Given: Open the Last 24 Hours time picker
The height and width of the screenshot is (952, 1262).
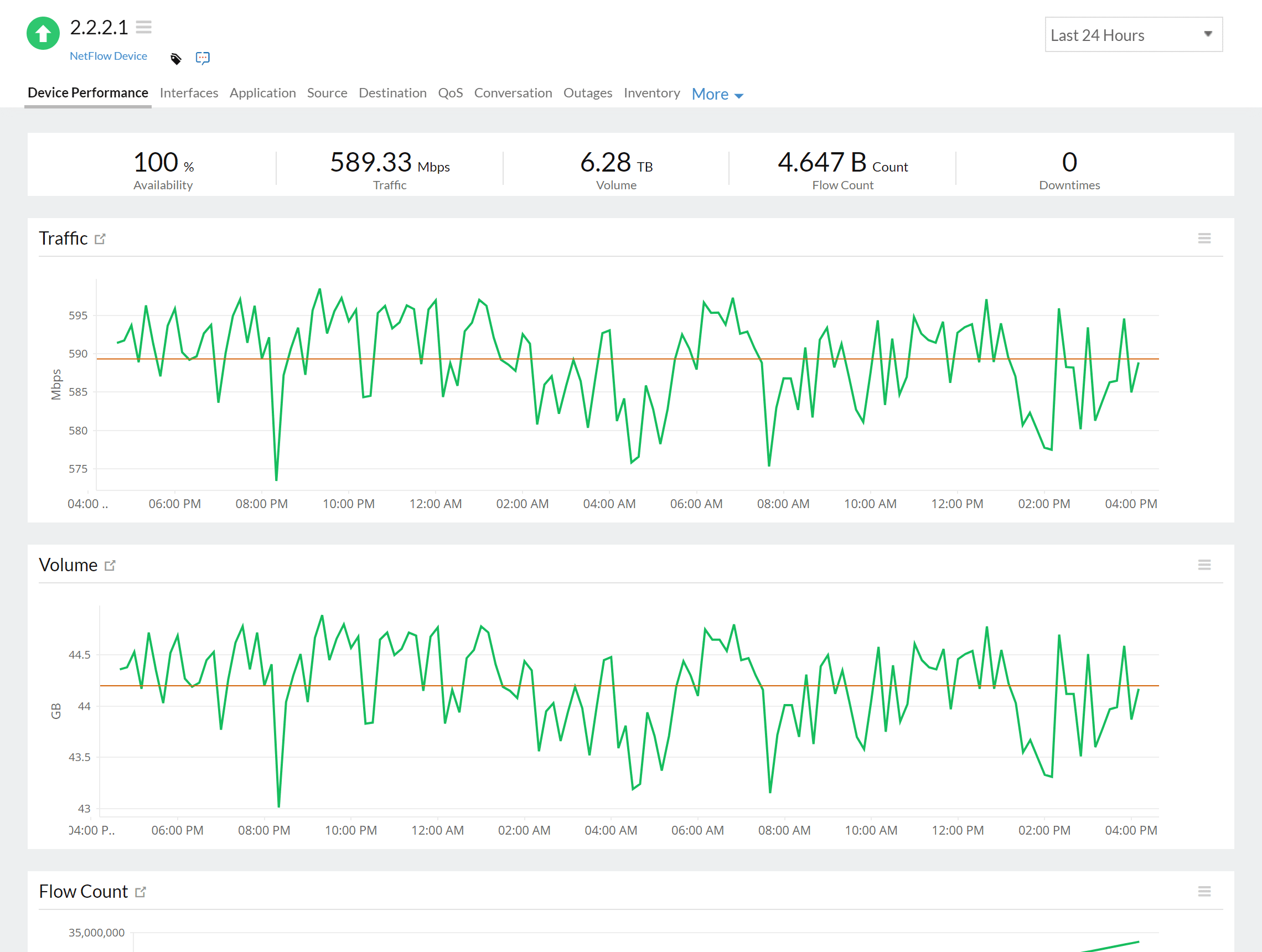Looking at the screenshot, I should point(1134,34).
